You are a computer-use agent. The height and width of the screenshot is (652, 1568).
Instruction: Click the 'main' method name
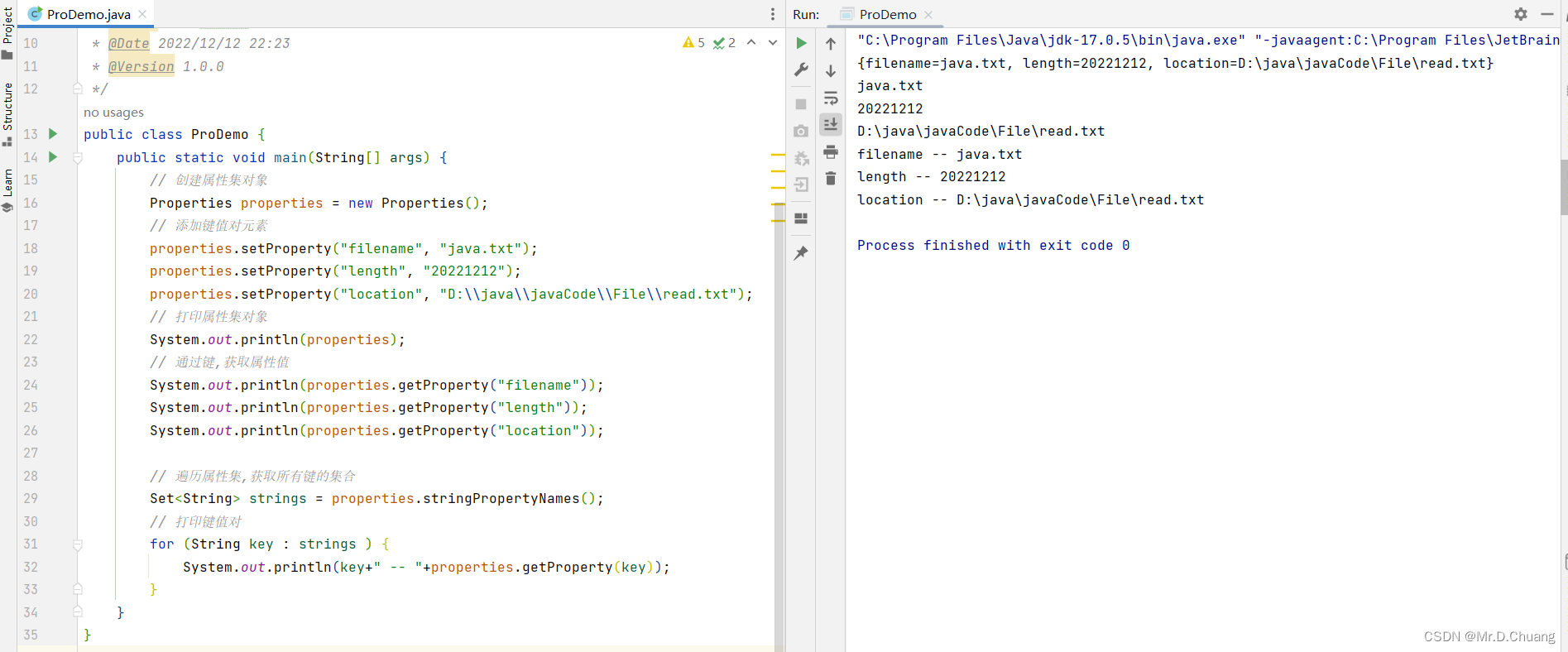tap(290, 157)
